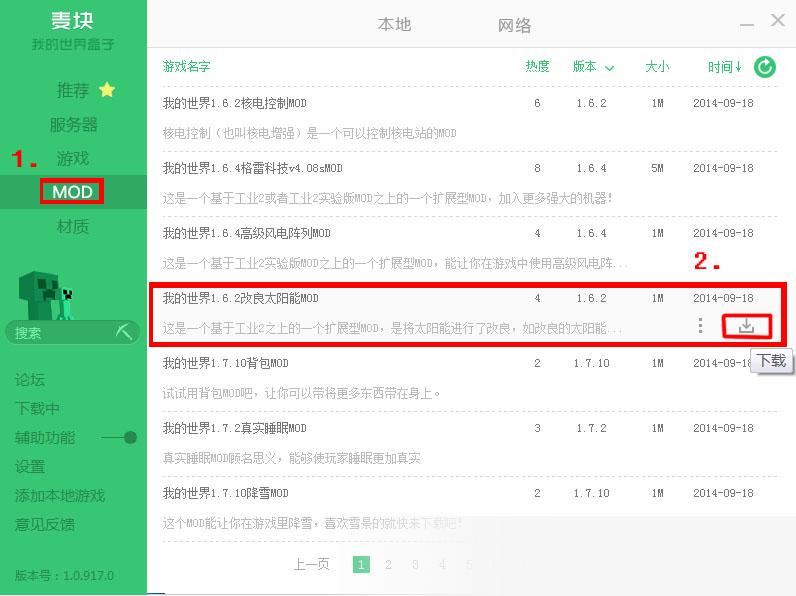796x596 pixels.
Task: Click the 版本号：1.0.917.0 text
Action: click(64, 575)
